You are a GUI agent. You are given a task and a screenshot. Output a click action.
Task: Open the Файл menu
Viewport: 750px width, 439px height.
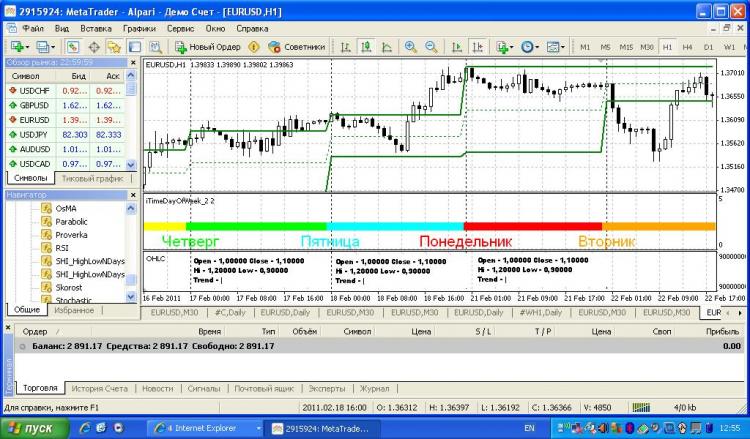pyautogui.click(x=33, y=29)
